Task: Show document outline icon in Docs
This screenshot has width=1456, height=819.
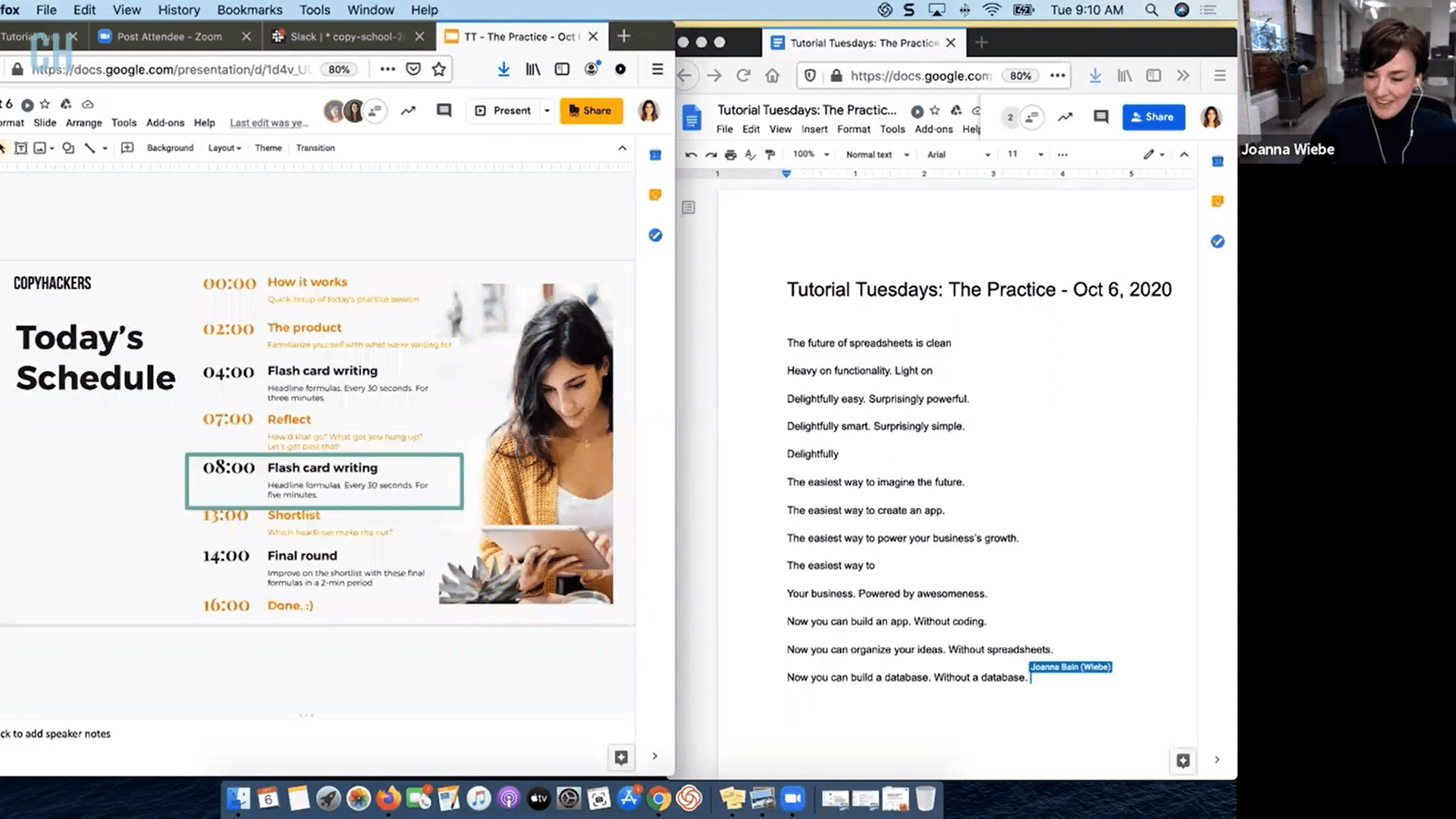Action: tap(689, 208)
